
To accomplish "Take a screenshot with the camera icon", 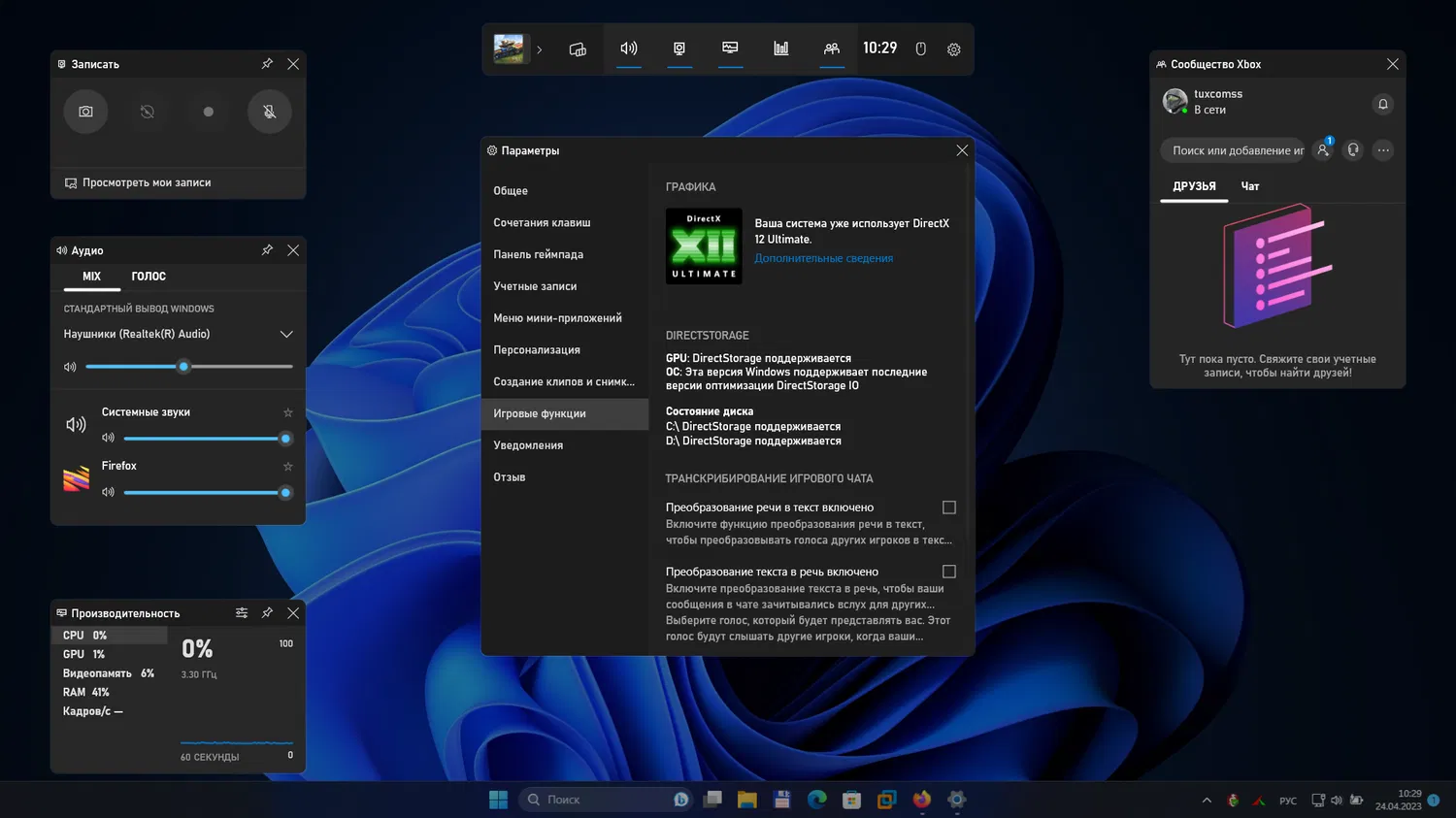I will tap(85, 112).
